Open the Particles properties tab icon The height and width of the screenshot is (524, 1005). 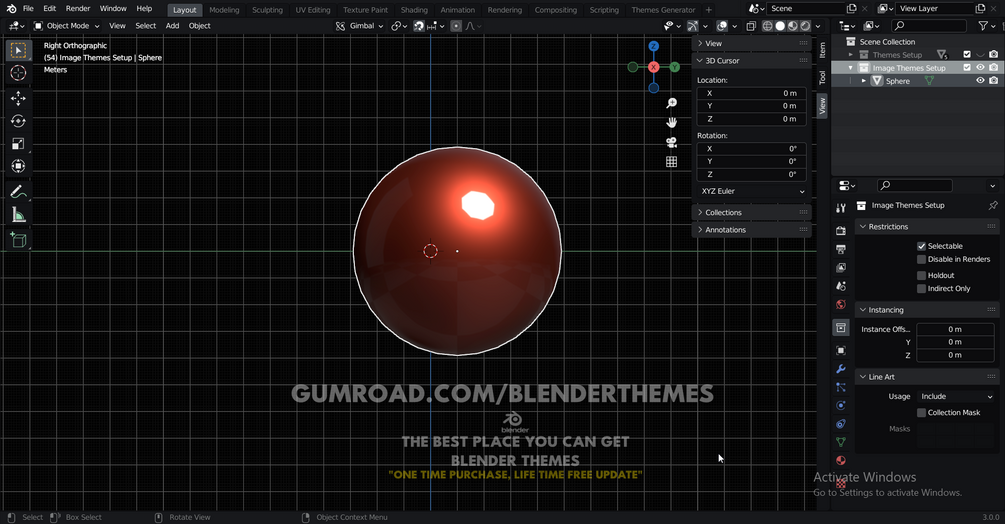tap(841, 387)
